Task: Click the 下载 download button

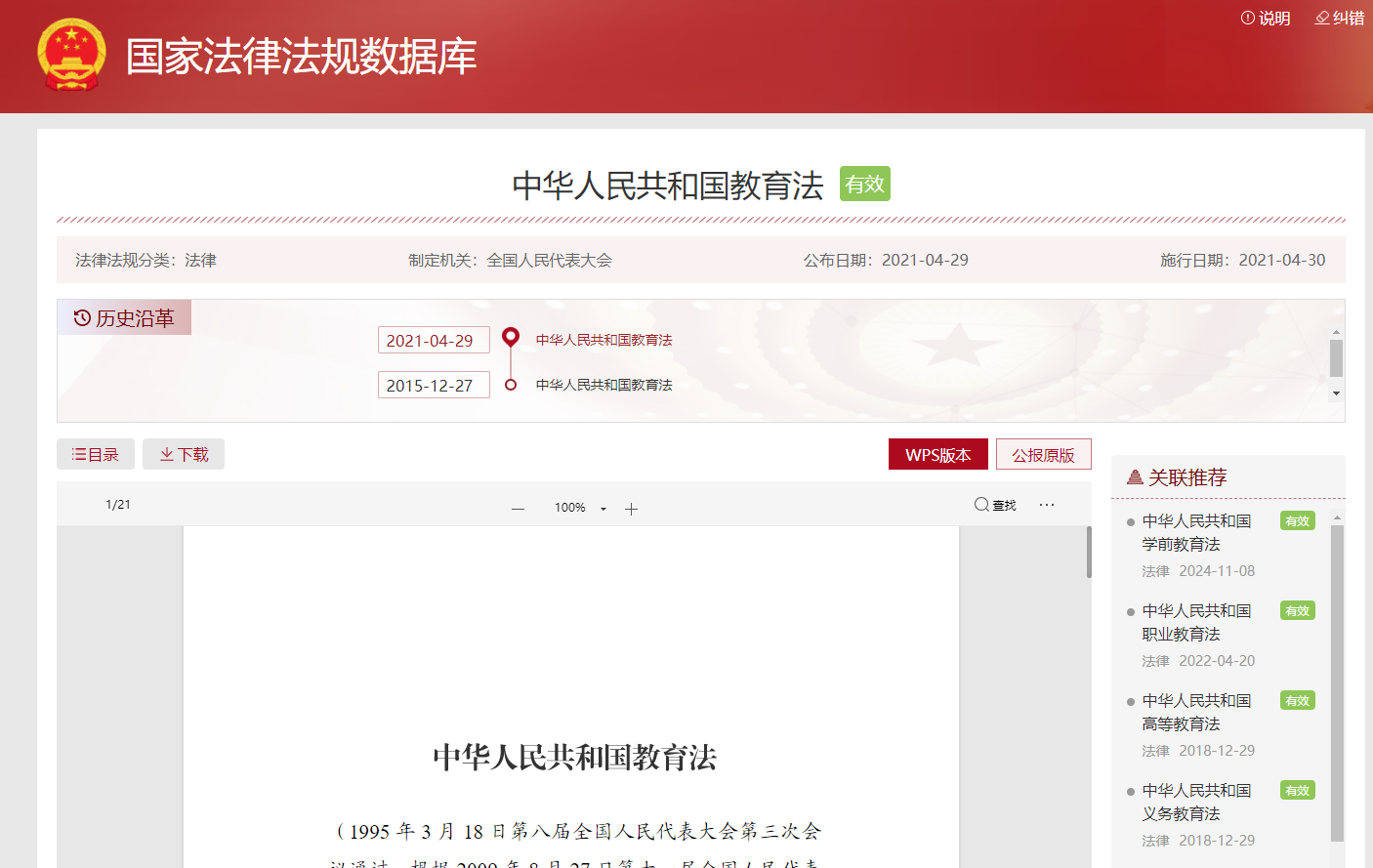Action: [x=184, y=455]
